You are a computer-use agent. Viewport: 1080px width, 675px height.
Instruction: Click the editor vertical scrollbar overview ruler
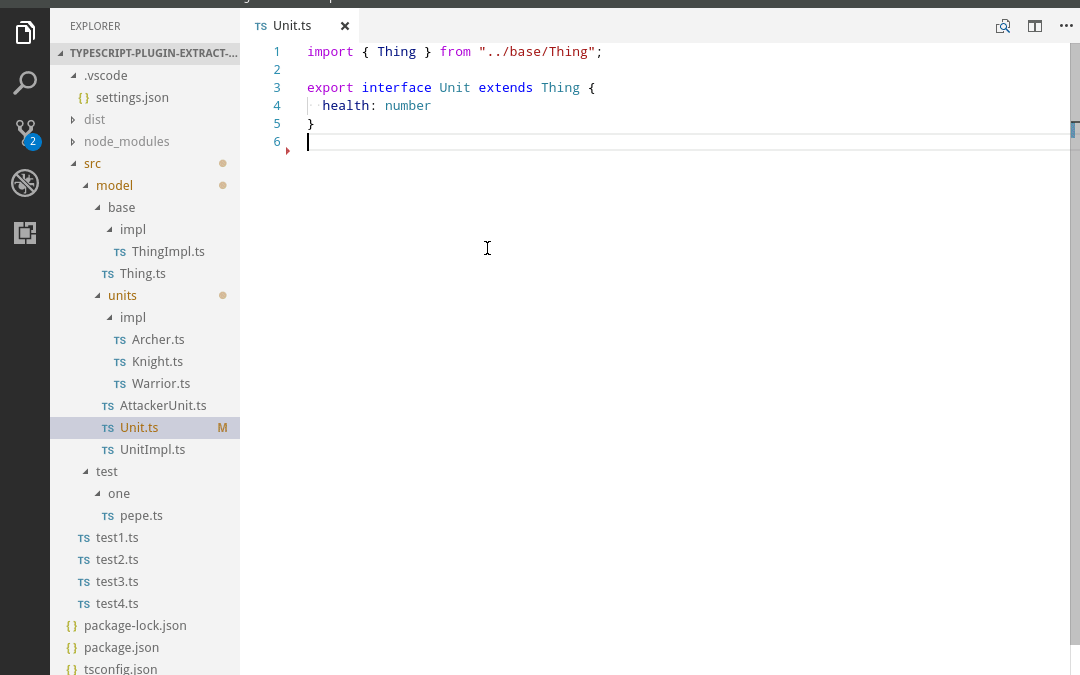pos(1074,344)
